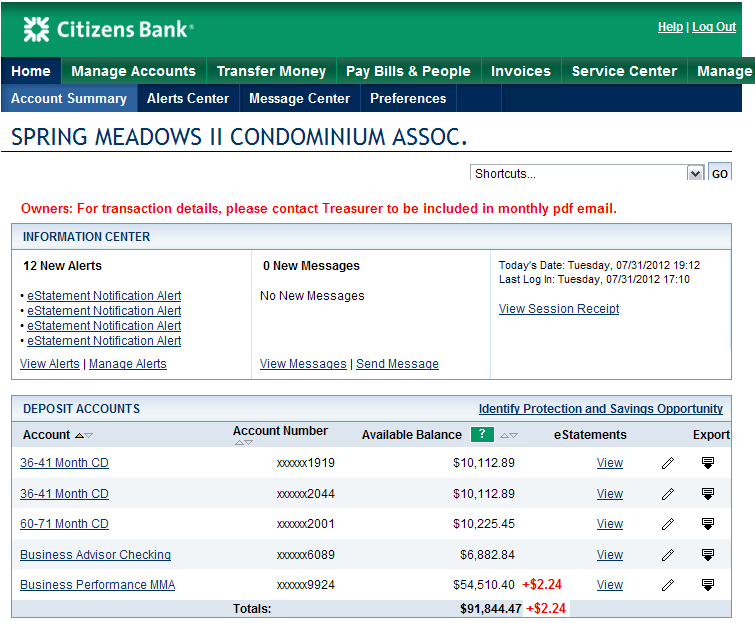Switch to the Invoices tab
The height and width of the screenshot is (623, 755).
pyautogui.click(x=521, y=71)
